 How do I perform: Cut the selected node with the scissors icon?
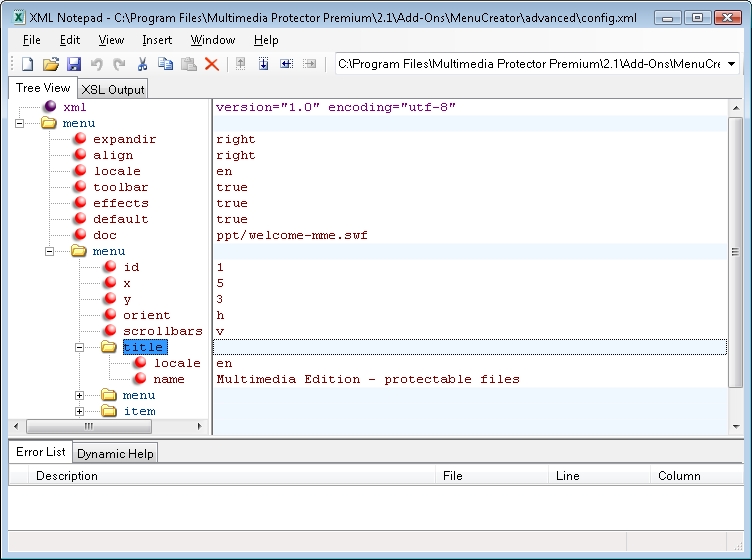tap(143, 64)
